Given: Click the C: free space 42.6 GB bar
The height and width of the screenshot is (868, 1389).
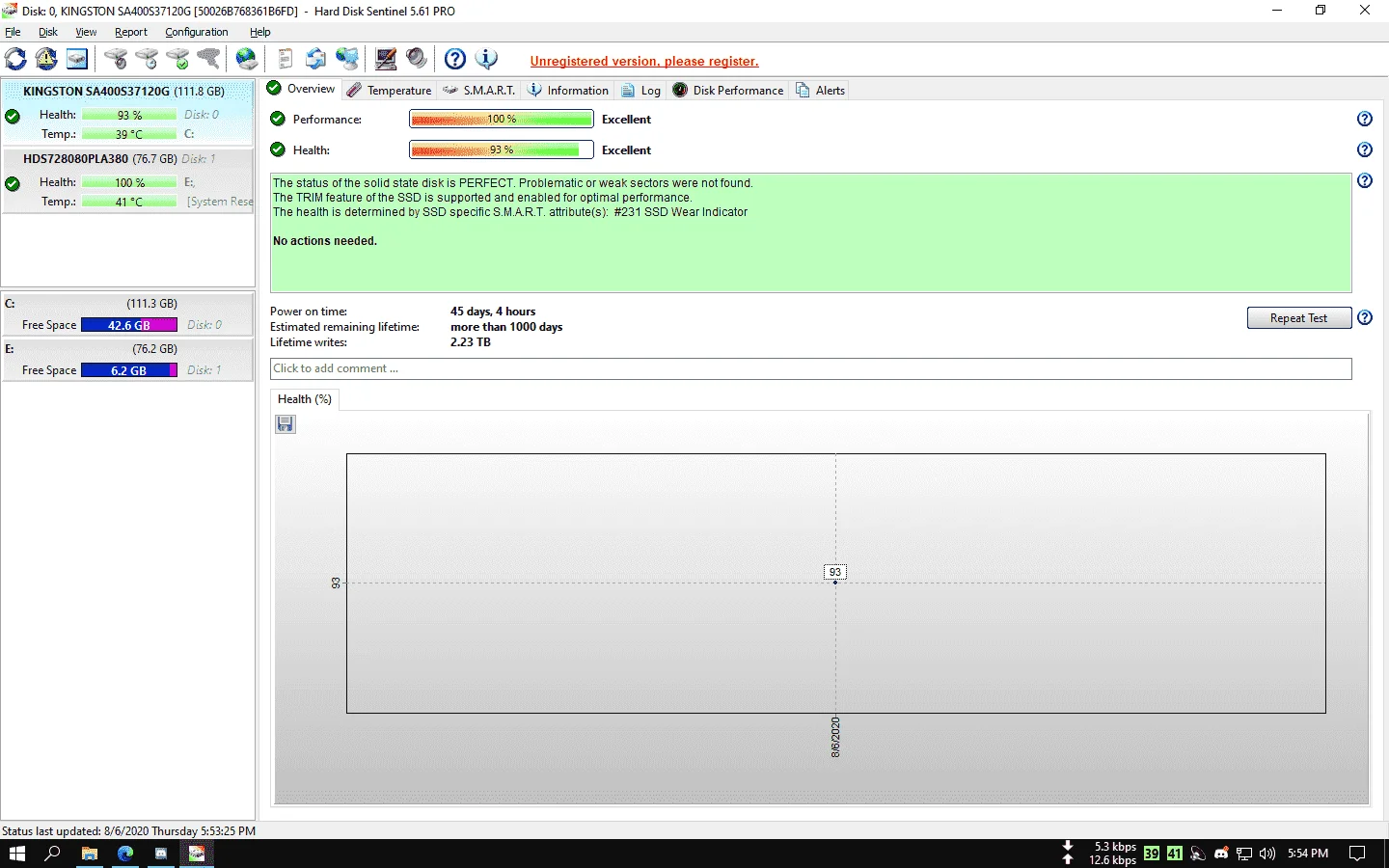Looking at the screenshot, I should click(129, 325).
